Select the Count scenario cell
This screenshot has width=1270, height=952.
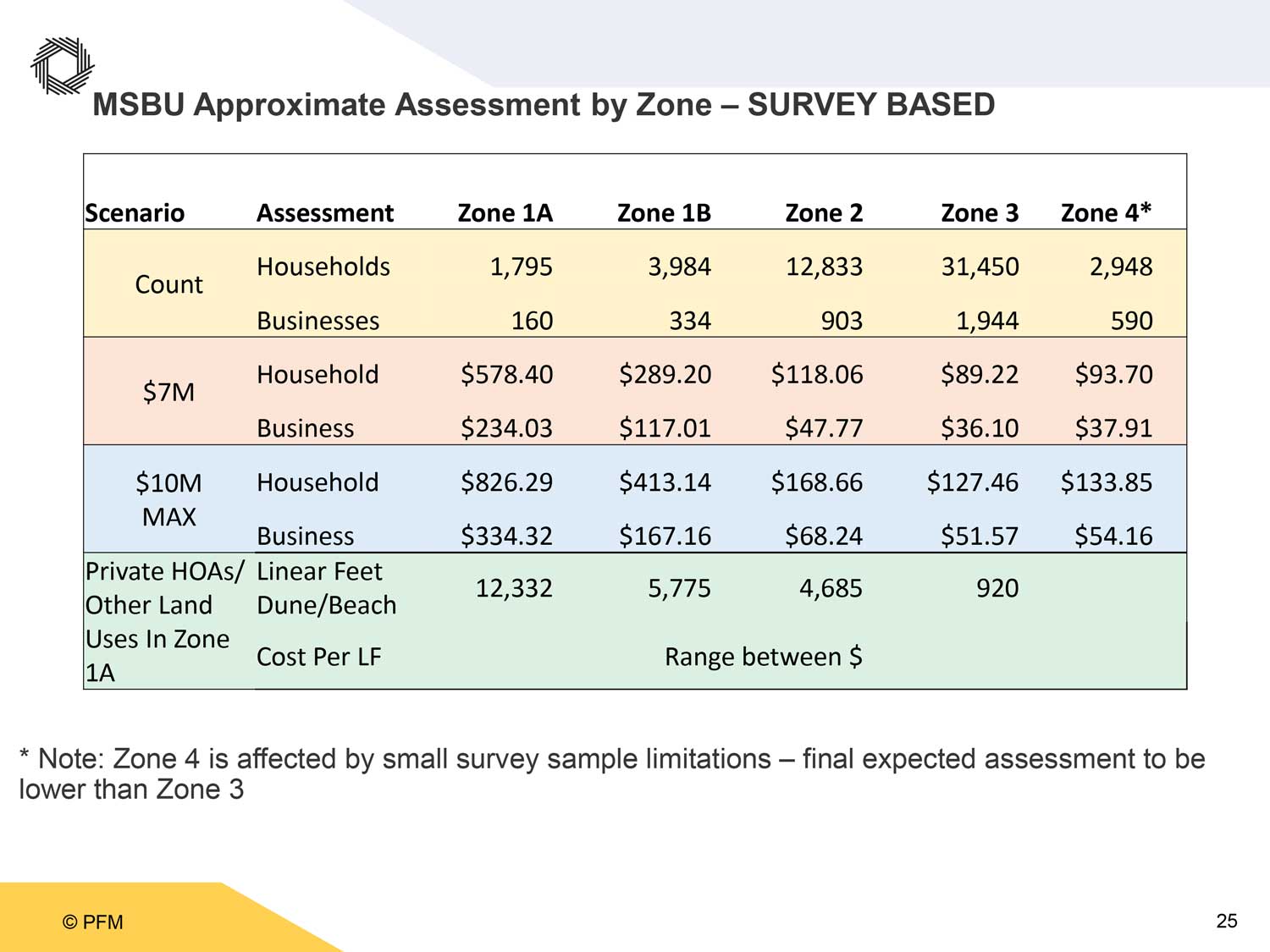168,284
